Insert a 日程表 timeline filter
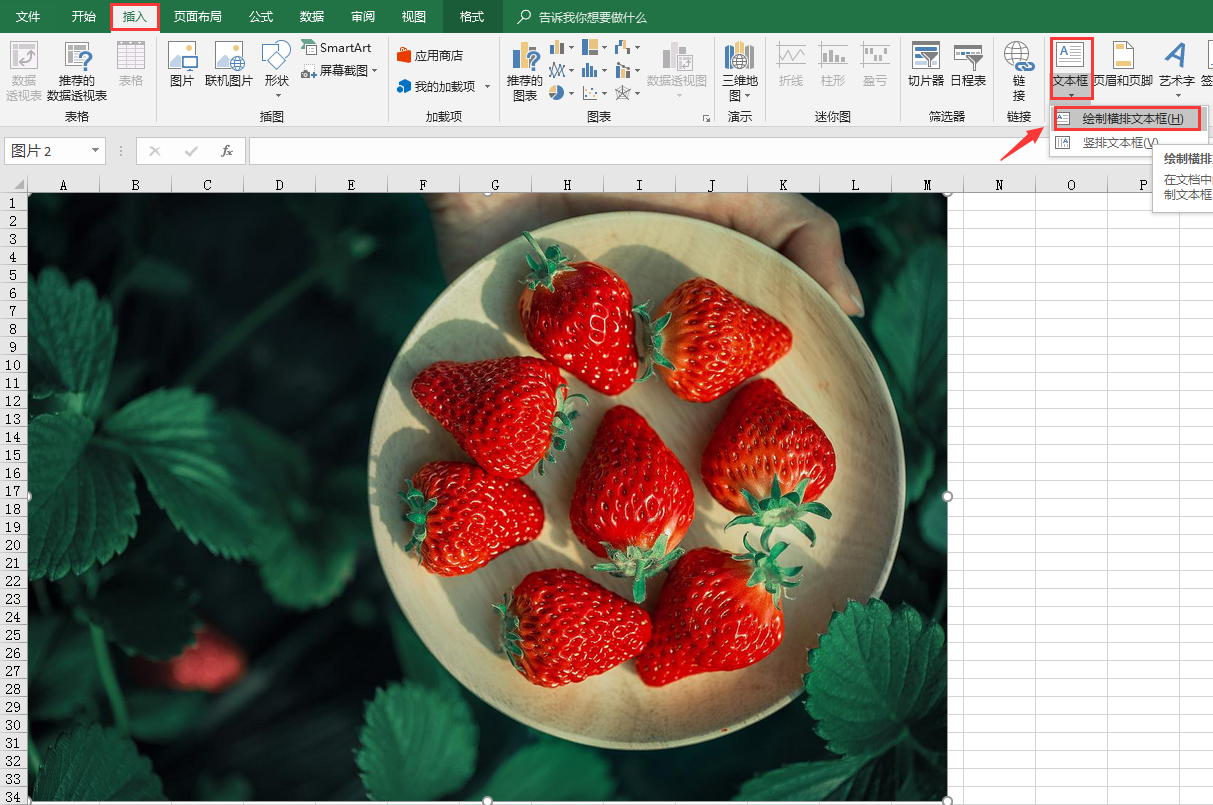 point(968,65)
